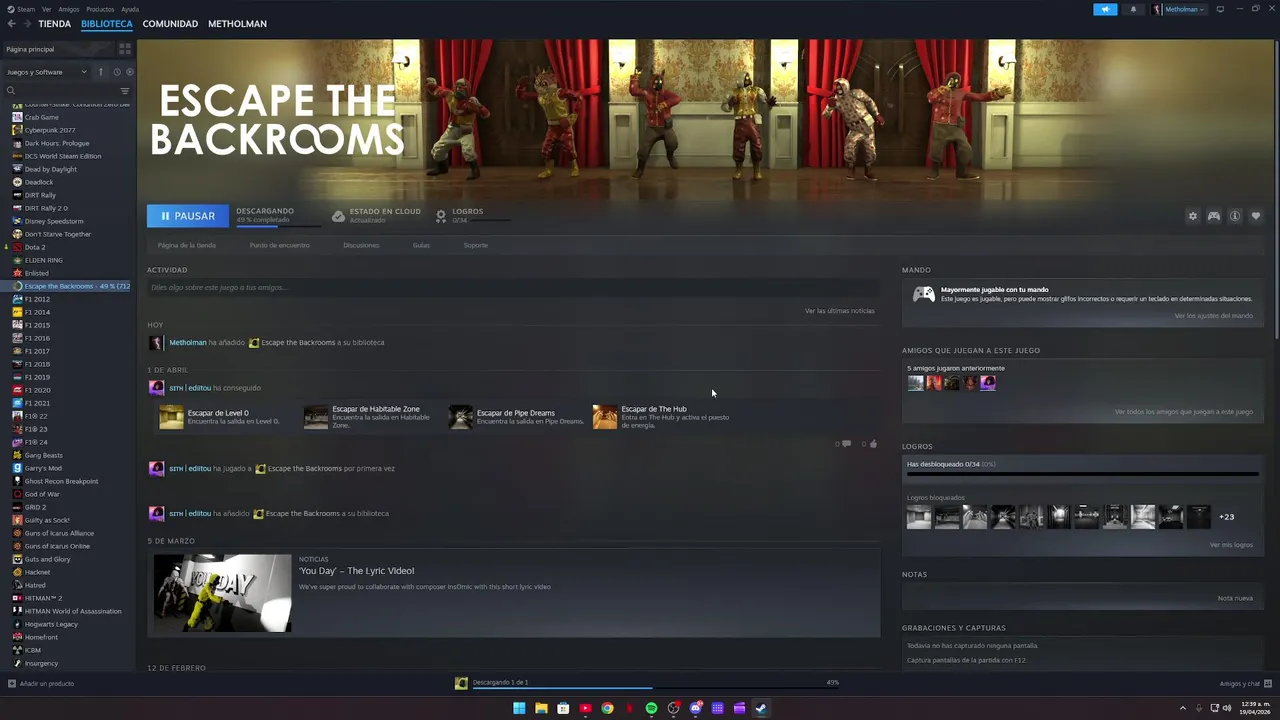1280x720 pixels.
Task: Open Steam icon in Windows taskbar
Action: coord(761,708)
